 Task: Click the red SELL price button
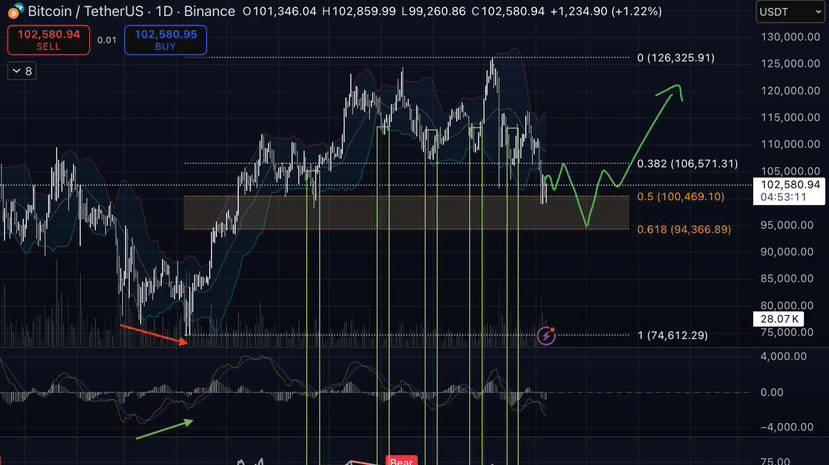click(49, 40)
